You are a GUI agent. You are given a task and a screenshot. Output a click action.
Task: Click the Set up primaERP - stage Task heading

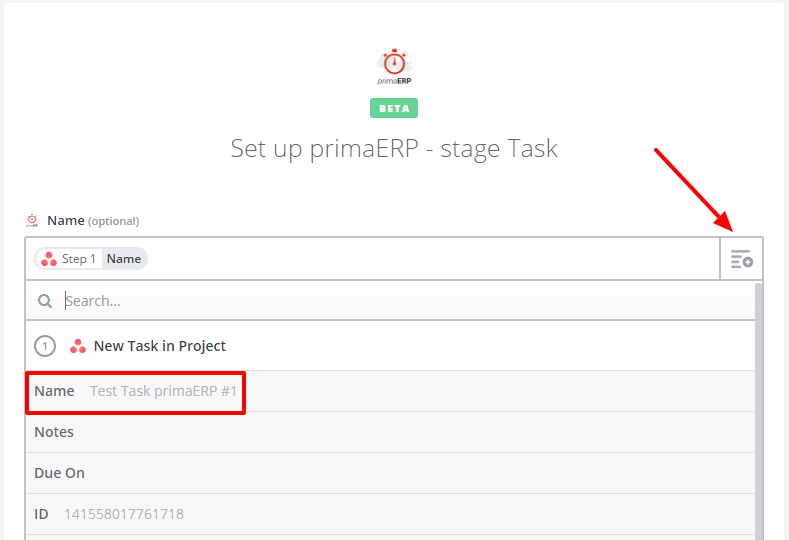[394, 149]
